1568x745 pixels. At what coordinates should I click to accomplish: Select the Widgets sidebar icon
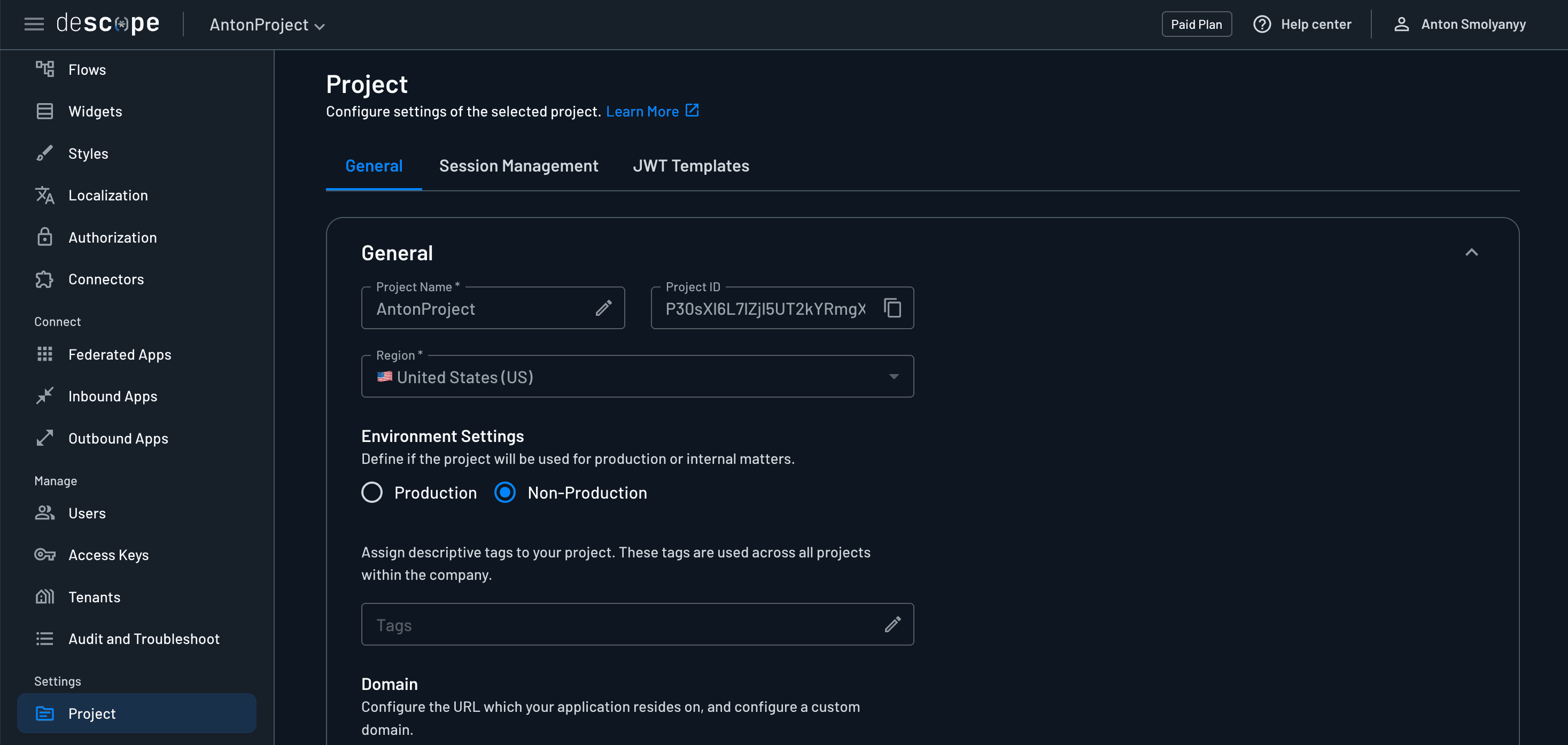coord(45,111)
